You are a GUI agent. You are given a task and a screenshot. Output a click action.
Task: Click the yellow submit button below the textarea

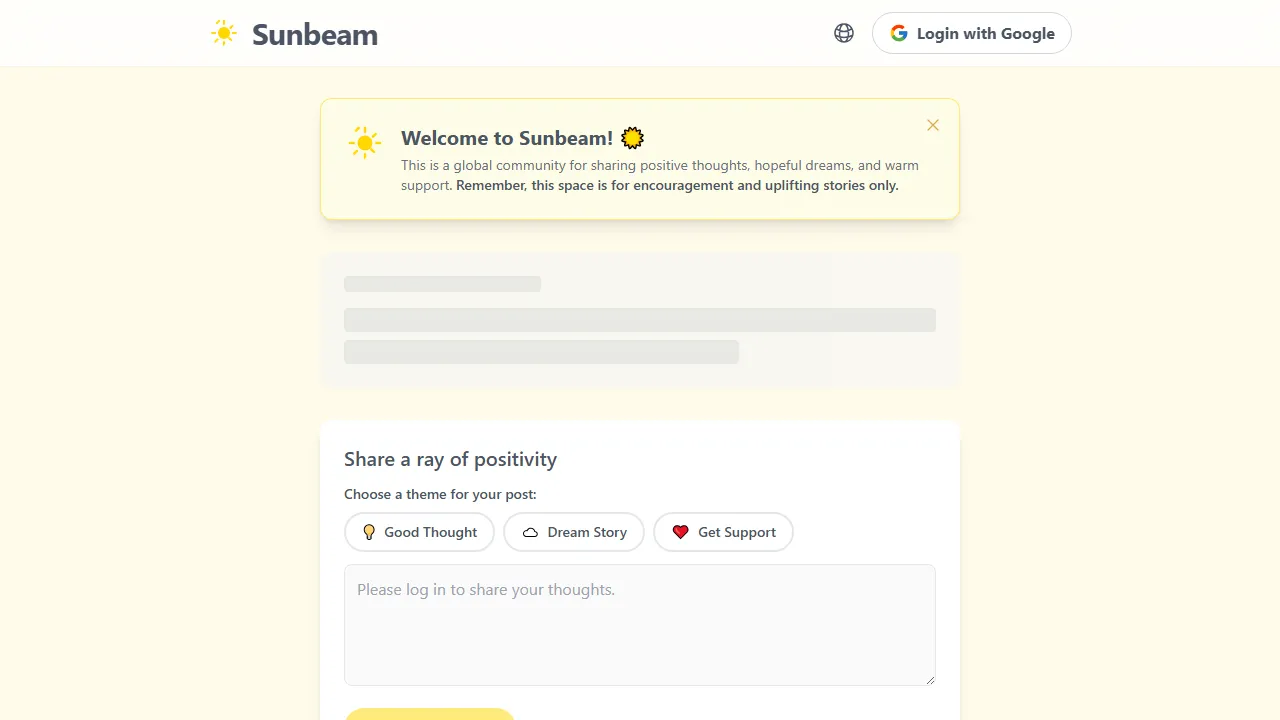click(x=430, y=716)
